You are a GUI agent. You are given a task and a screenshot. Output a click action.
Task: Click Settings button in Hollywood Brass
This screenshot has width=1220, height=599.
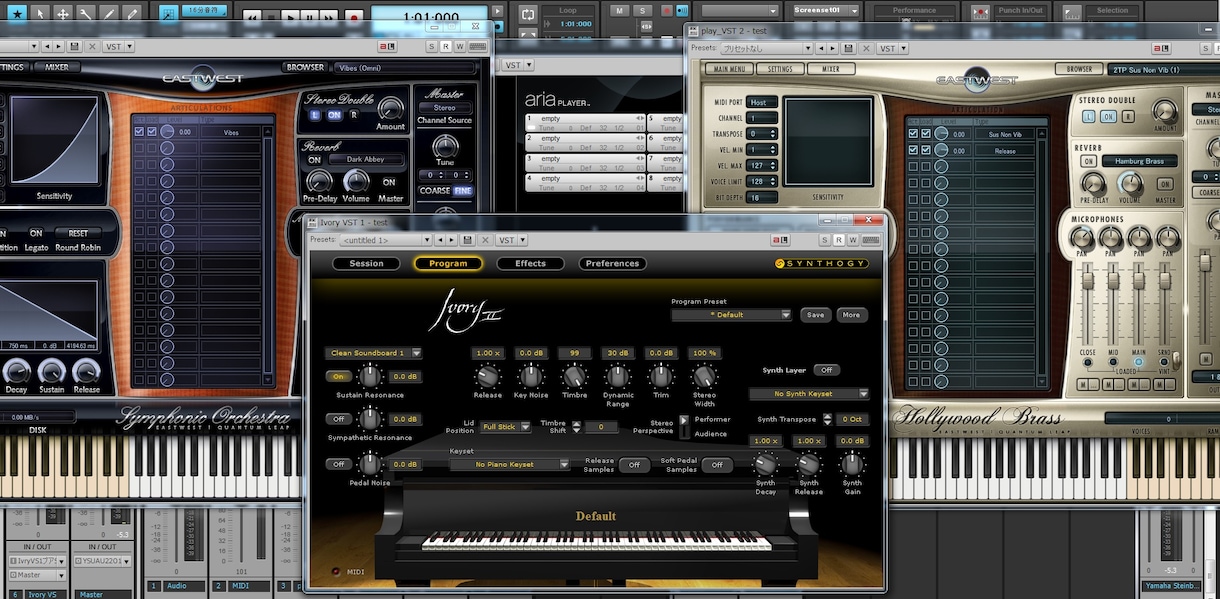click(x=780, y=69)
